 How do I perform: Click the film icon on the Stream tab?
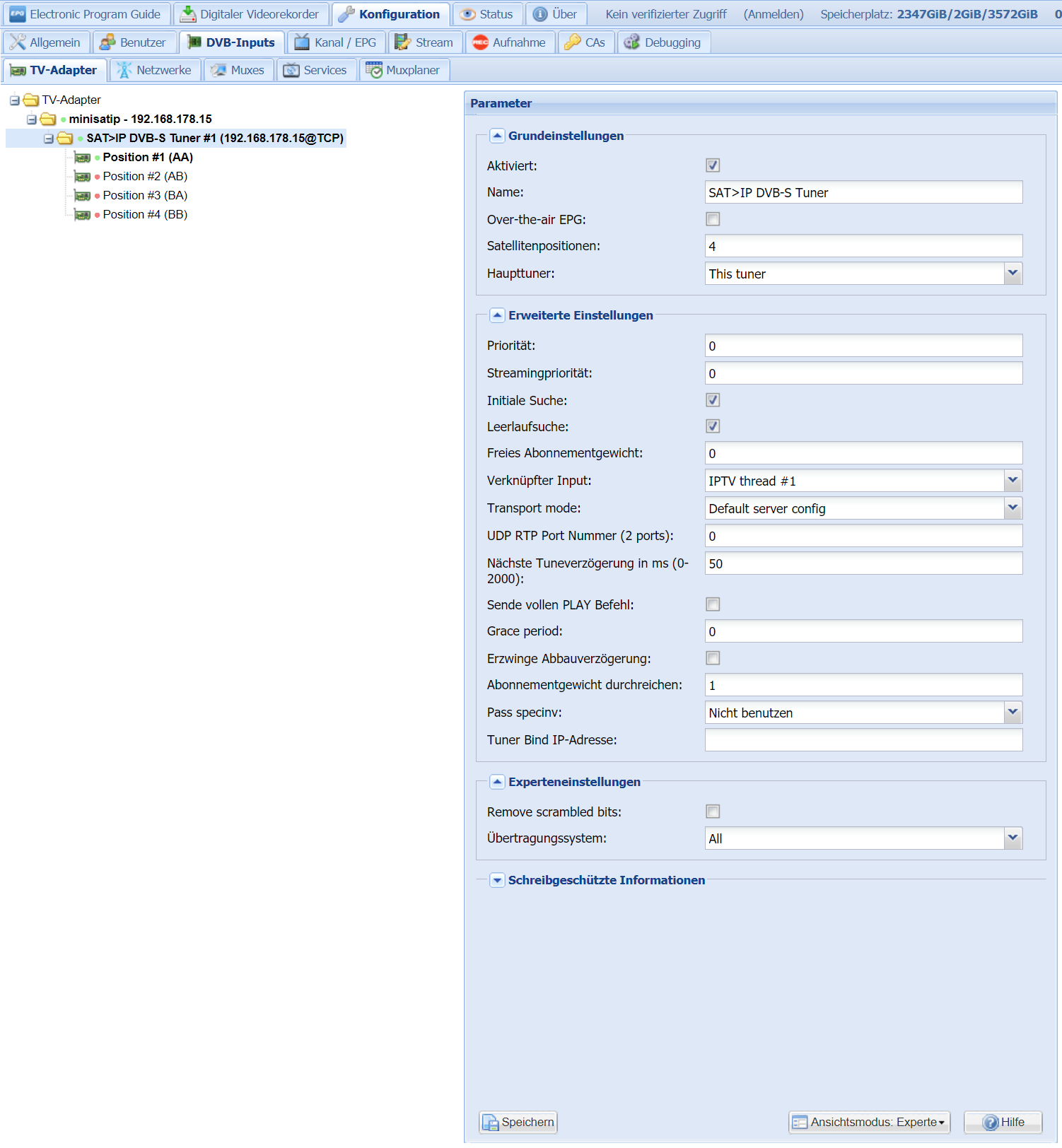(x=403, y=42)
